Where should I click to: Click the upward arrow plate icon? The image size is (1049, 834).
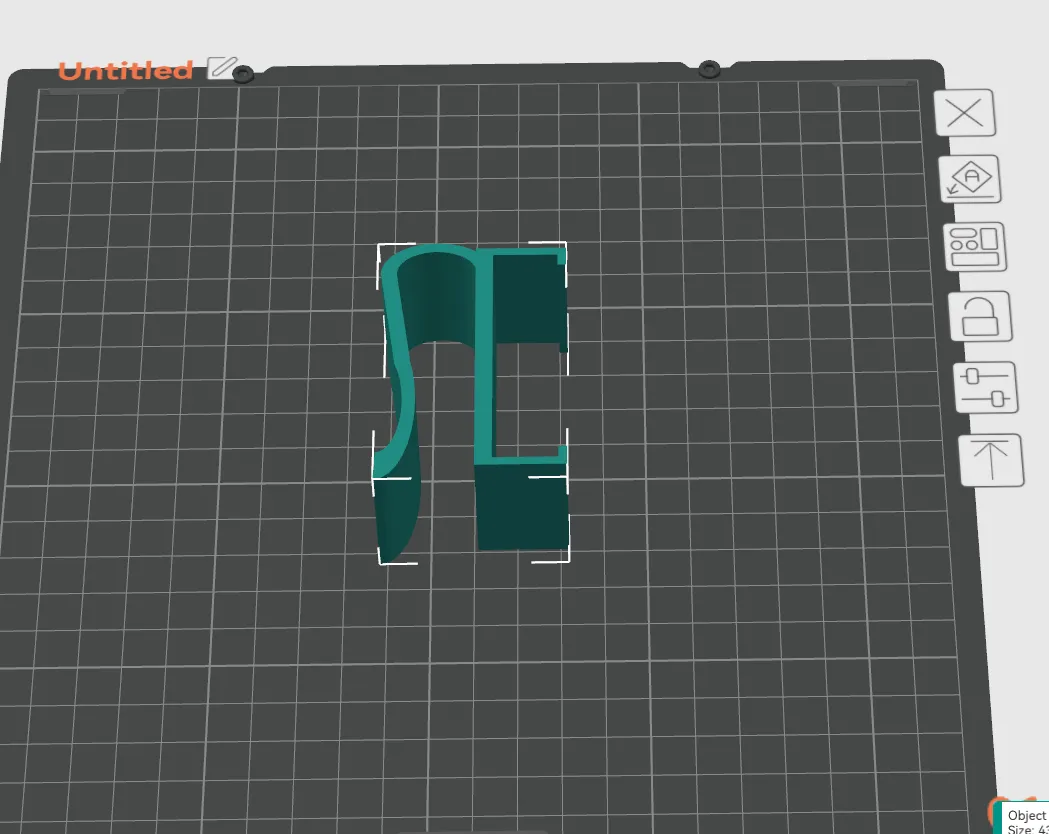(991, 460)
